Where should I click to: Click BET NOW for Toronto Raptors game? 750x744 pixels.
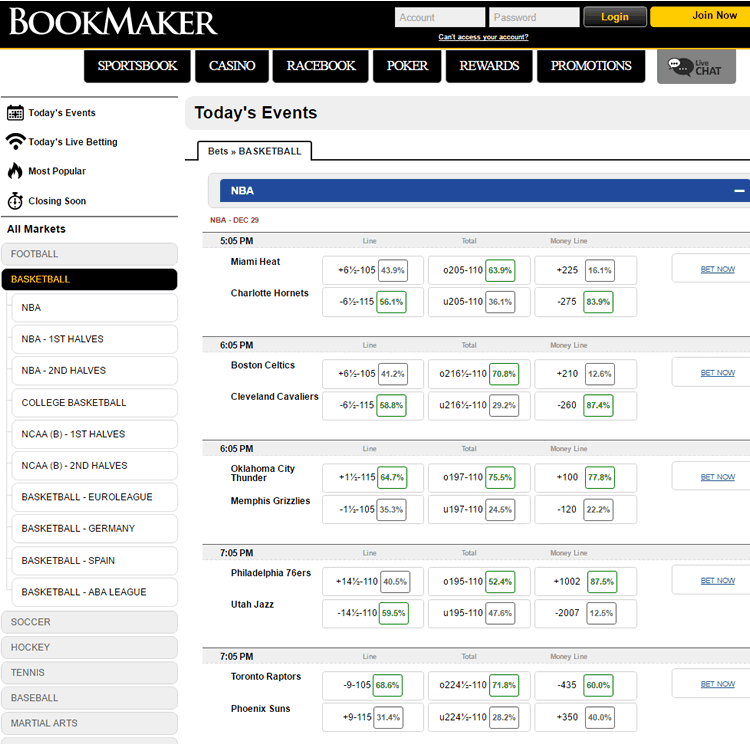[x=717, y=684]
